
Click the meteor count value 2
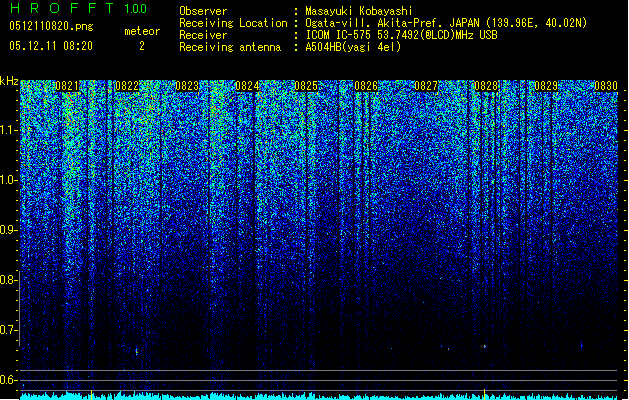pyautogui.click(x=142, y=46)
